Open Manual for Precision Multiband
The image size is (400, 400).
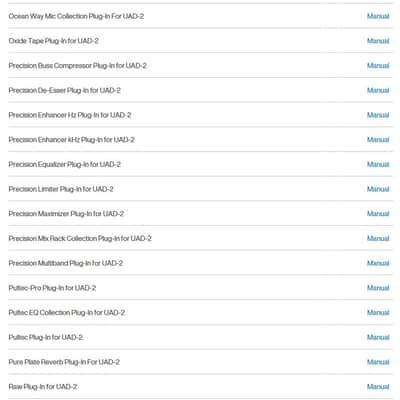tap(378, 263)
